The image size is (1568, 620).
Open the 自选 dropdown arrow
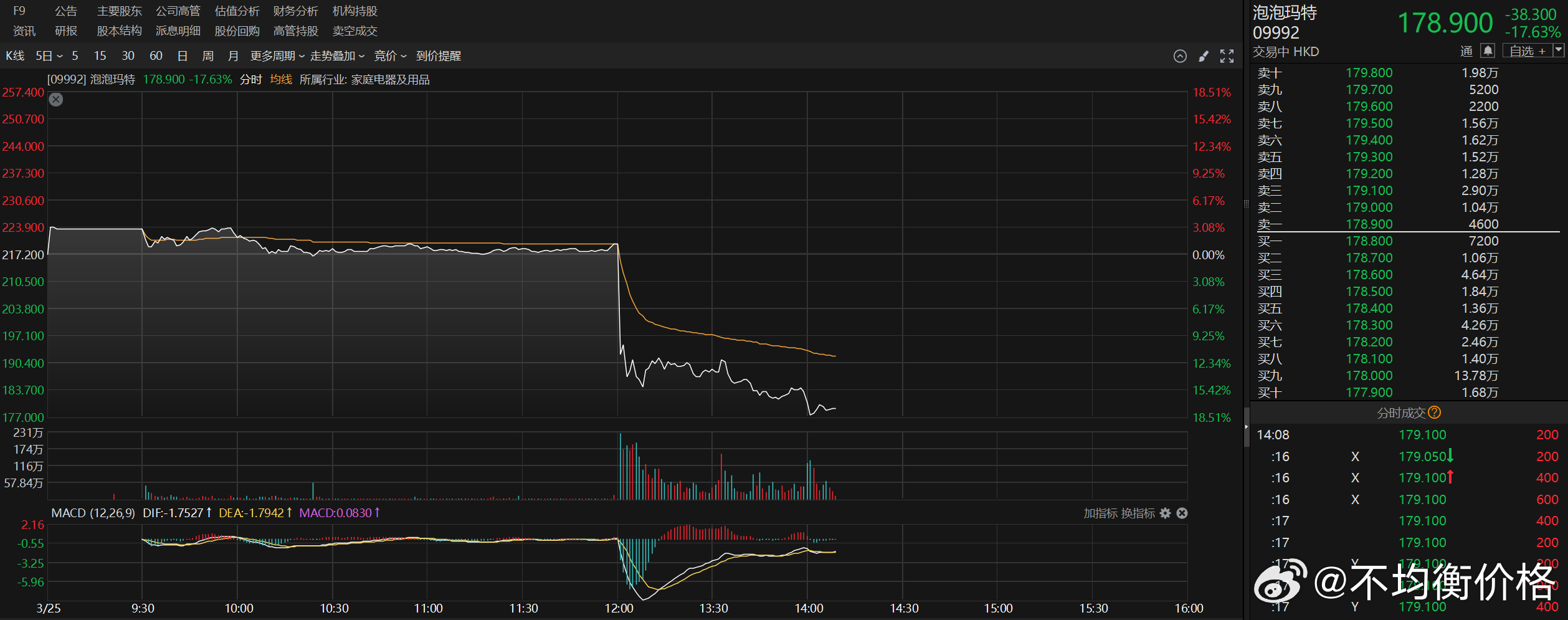pyautogui.click(x=1559, y=50)
